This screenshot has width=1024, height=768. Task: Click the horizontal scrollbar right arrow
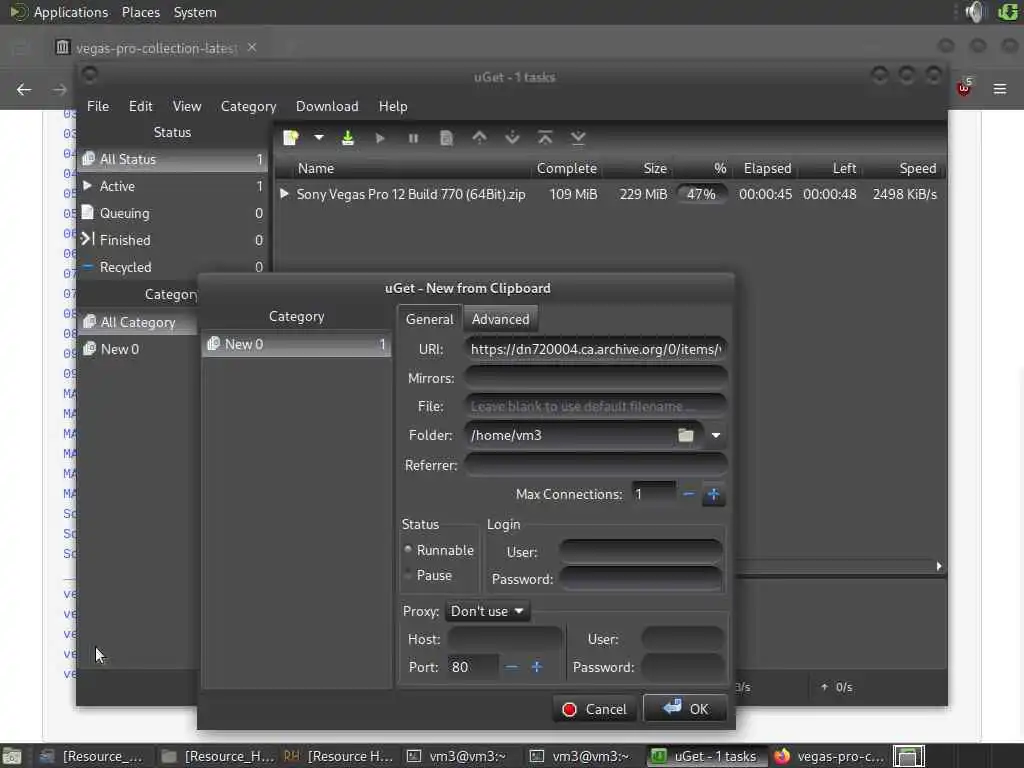pyautogui.click(x=938, y=566)
